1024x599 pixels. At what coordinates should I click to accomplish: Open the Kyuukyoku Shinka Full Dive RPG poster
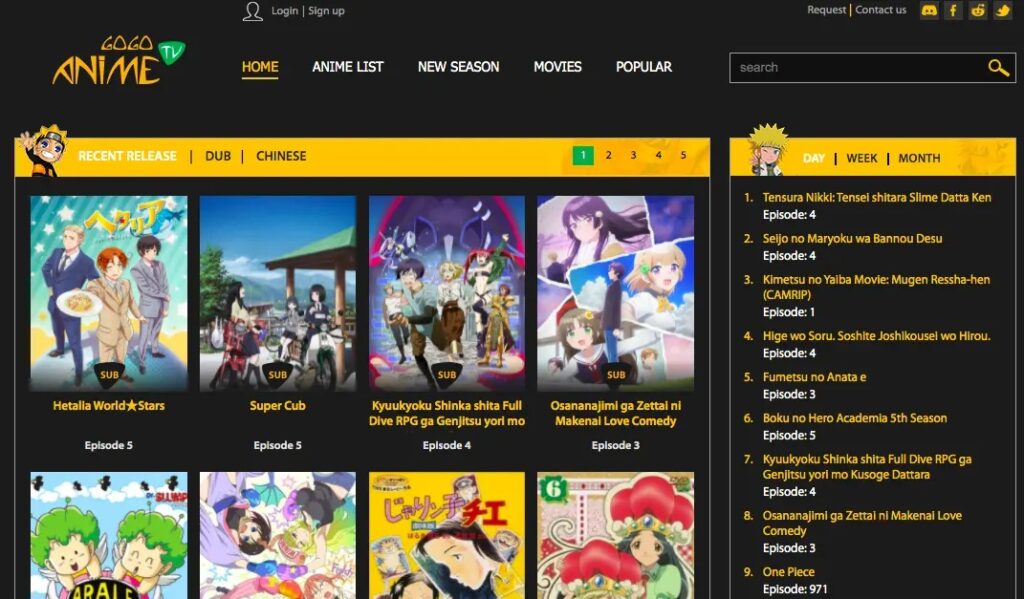pos(447,293)
